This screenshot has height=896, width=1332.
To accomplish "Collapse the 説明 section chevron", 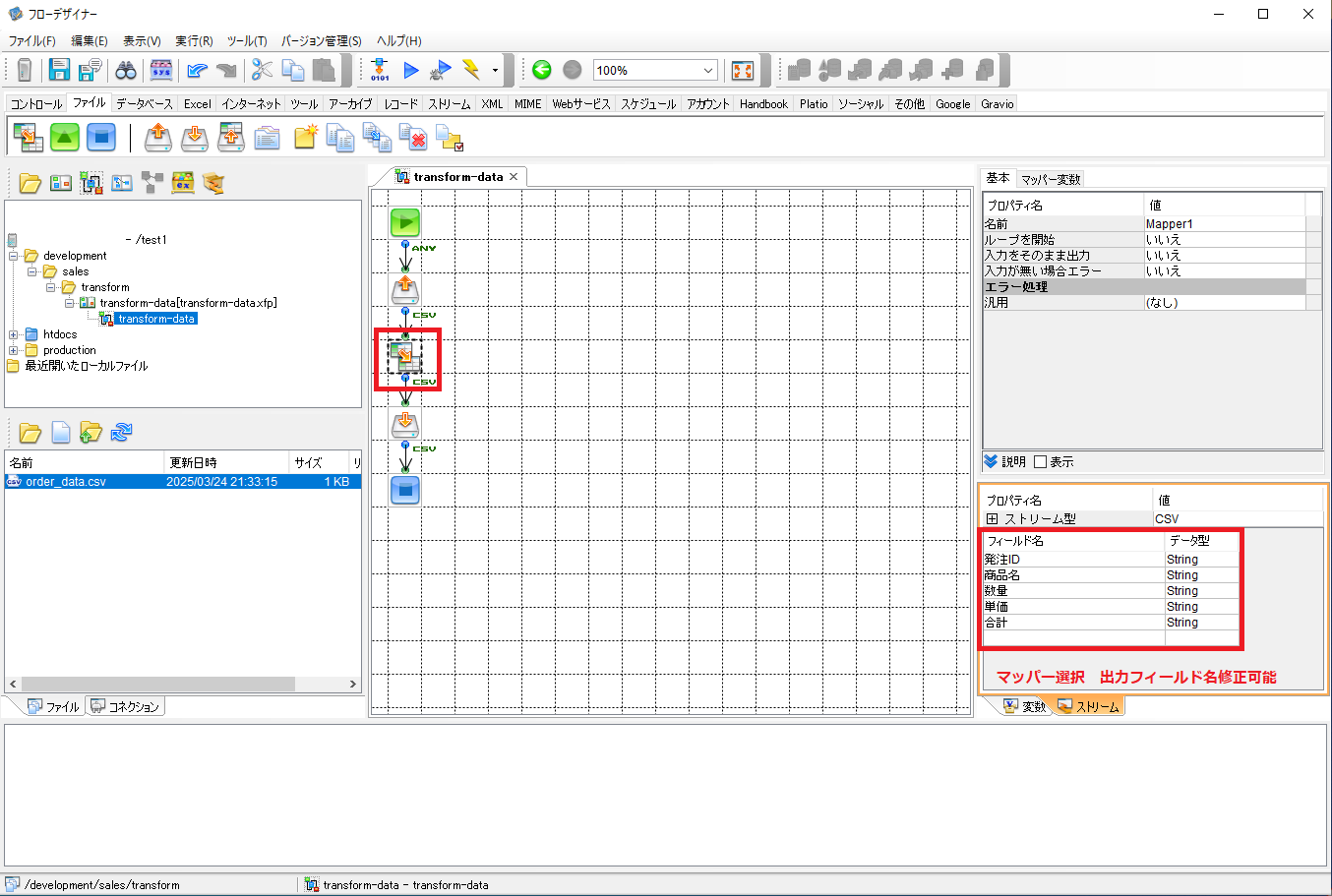I will pos(991,461).
